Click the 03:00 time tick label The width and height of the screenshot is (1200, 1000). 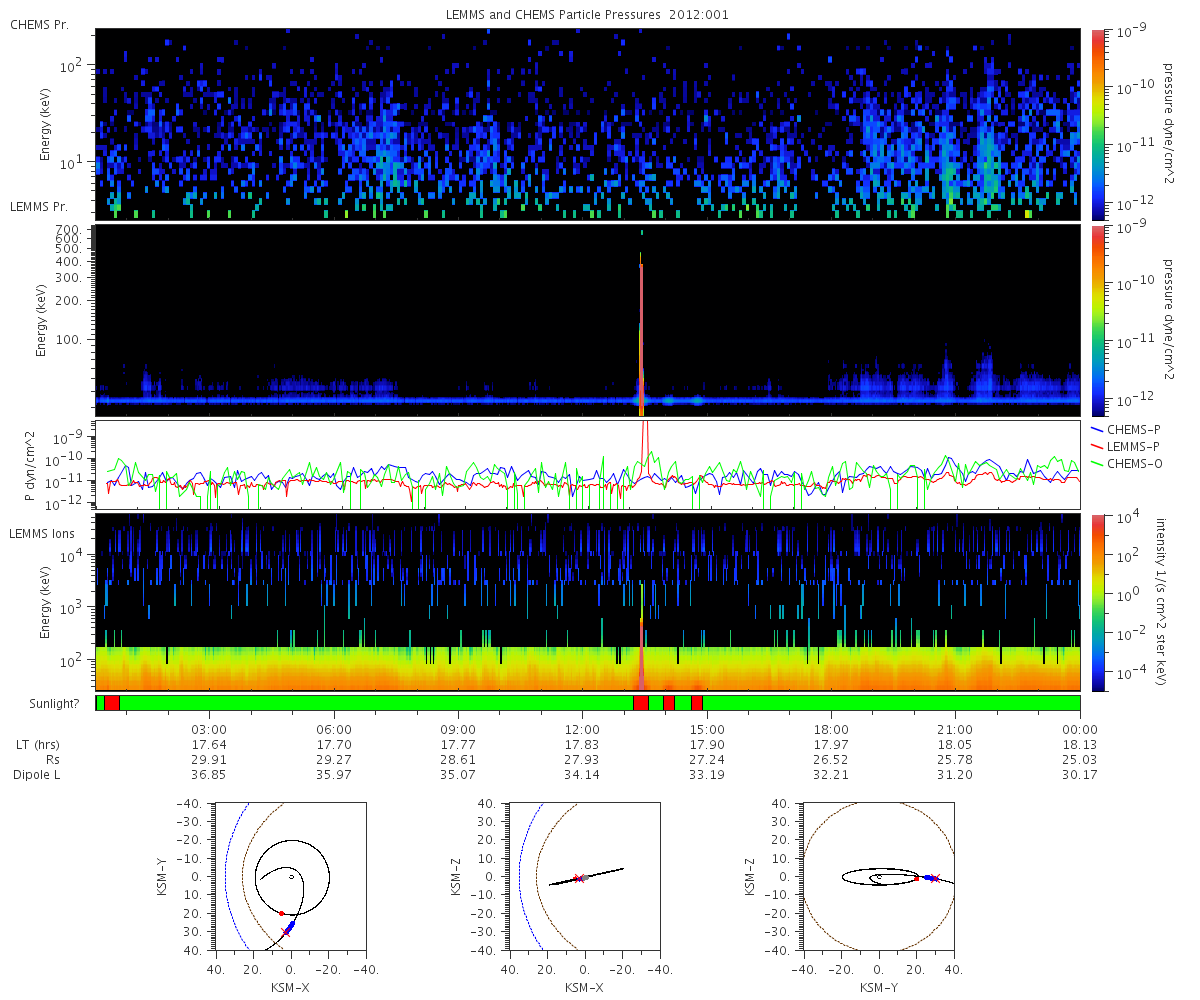(x=209, y=729)
